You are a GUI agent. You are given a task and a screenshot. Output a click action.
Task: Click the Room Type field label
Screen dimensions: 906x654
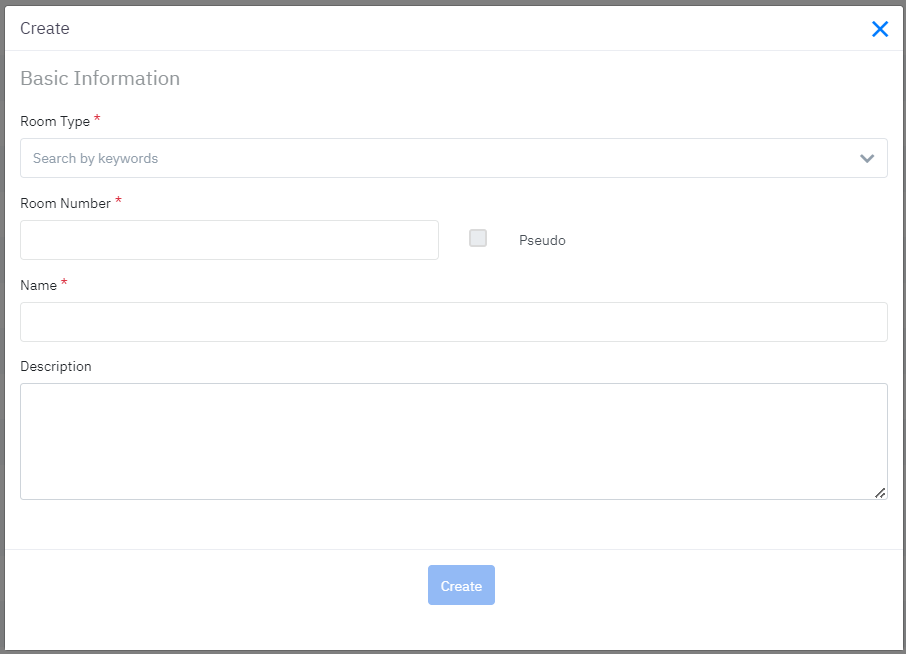coord(55,121)
